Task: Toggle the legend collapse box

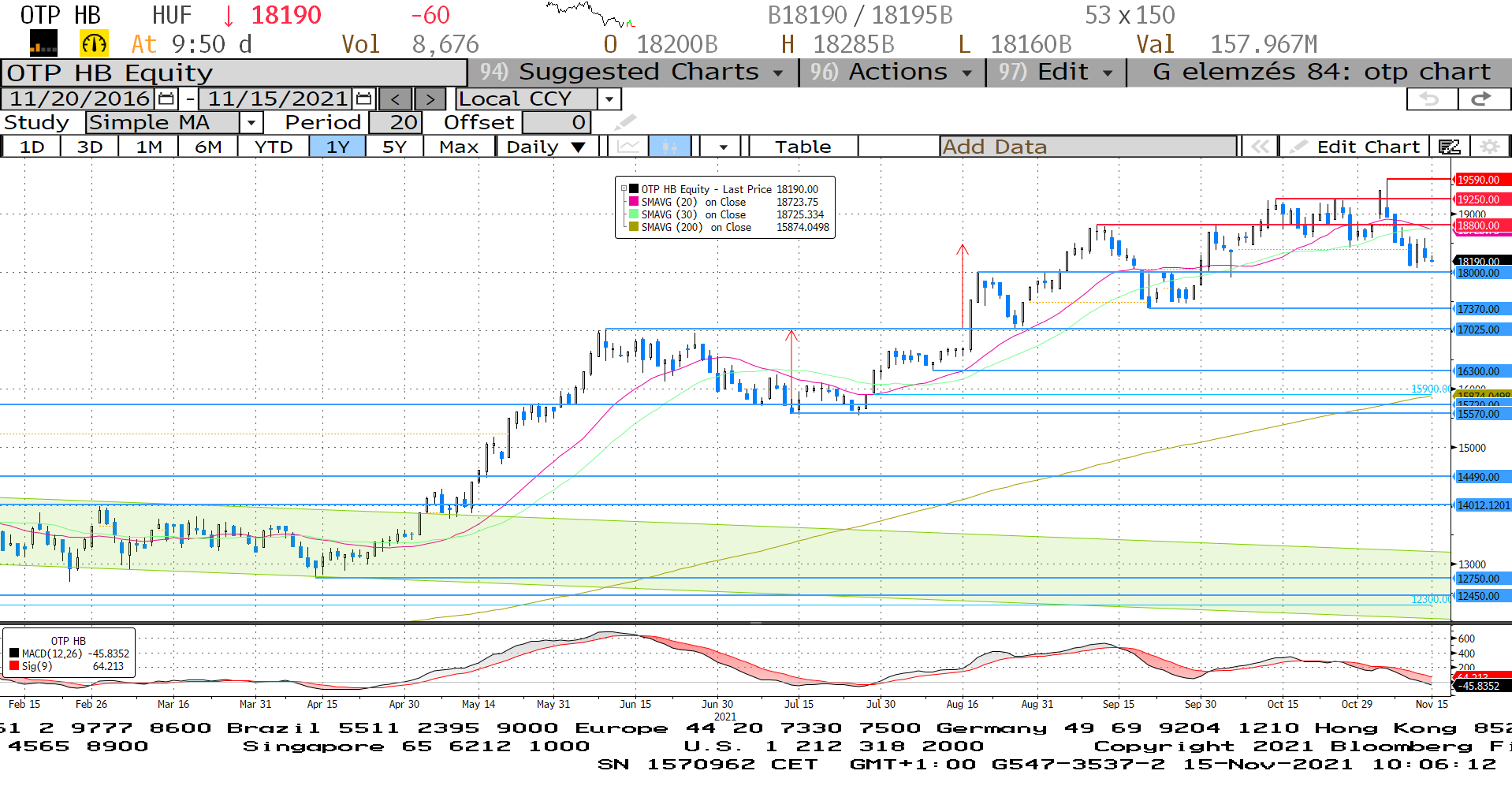Action: (x=624, y=189)
